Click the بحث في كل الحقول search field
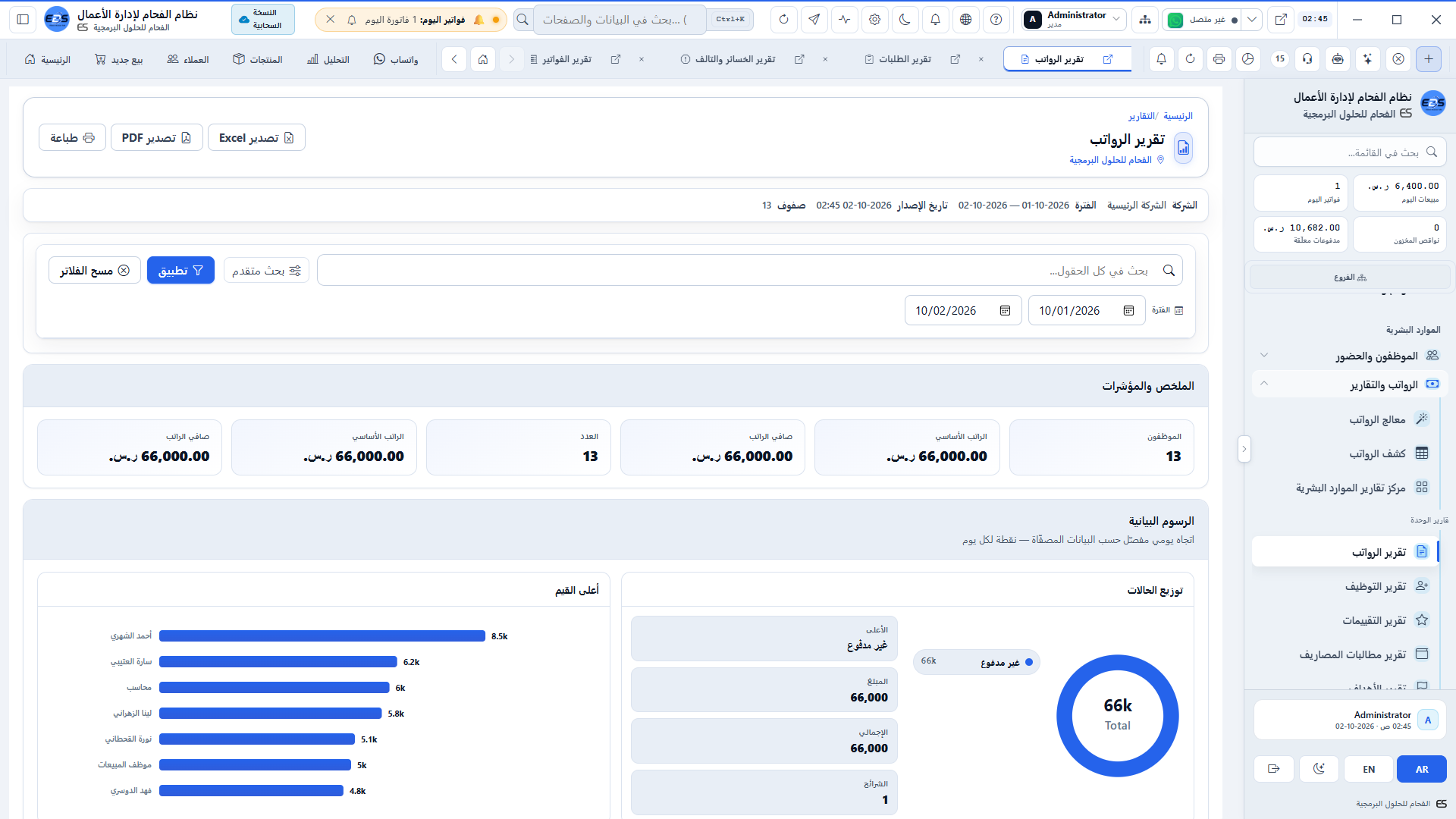This screenshot has height=819, width=1456. pyautogui.click(x=750, y=271)
